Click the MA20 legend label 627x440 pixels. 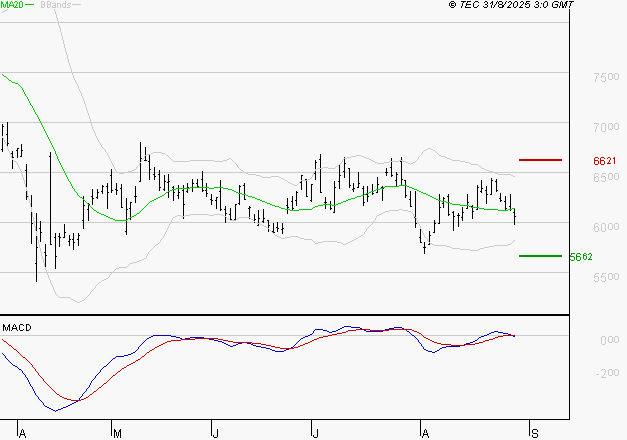(14, 5)
